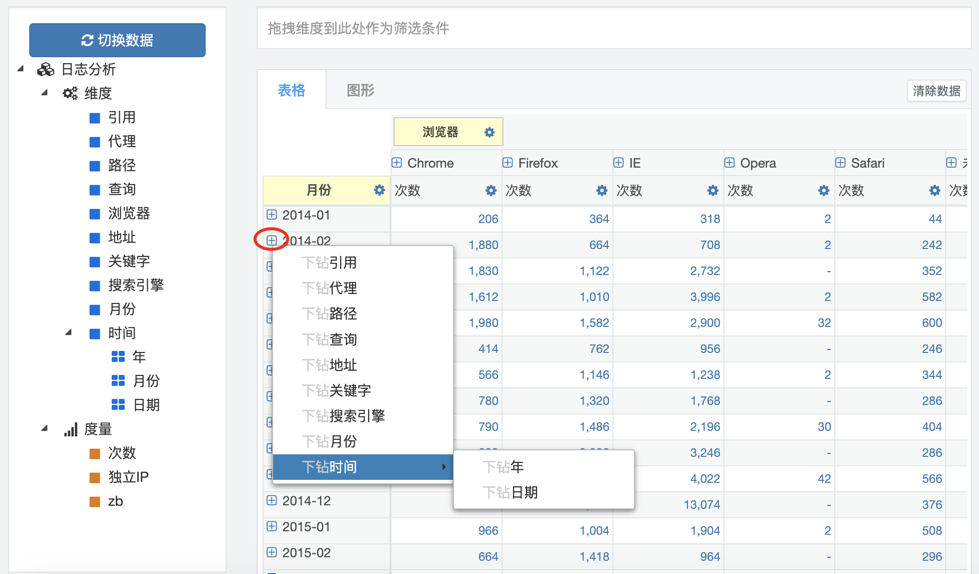Expand the 2014-01 row
The width and height of the screenshot is (979, 574).
272,215
